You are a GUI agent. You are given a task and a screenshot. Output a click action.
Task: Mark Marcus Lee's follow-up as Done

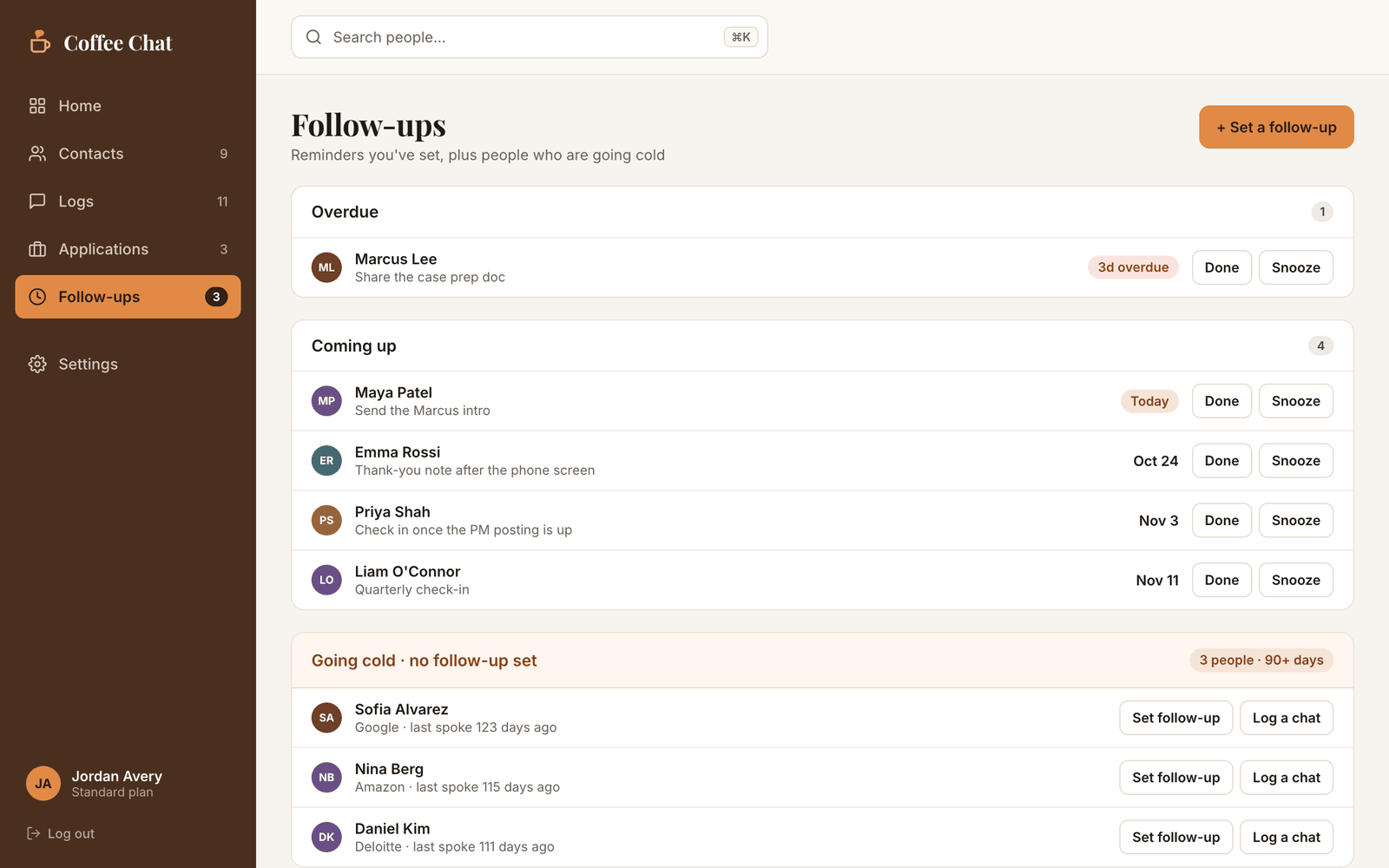(x=1221, y=267)
